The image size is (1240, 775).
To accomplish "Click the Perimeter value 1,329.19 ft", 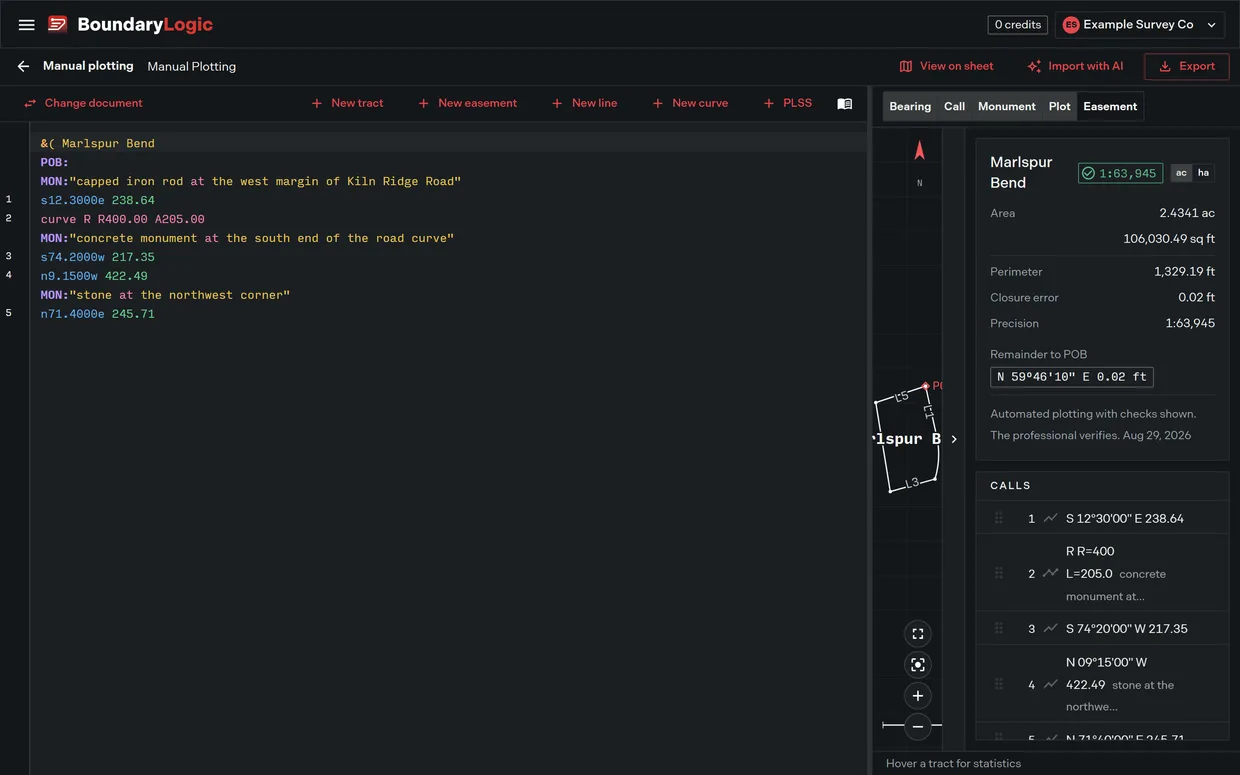I will [1184, 271].
